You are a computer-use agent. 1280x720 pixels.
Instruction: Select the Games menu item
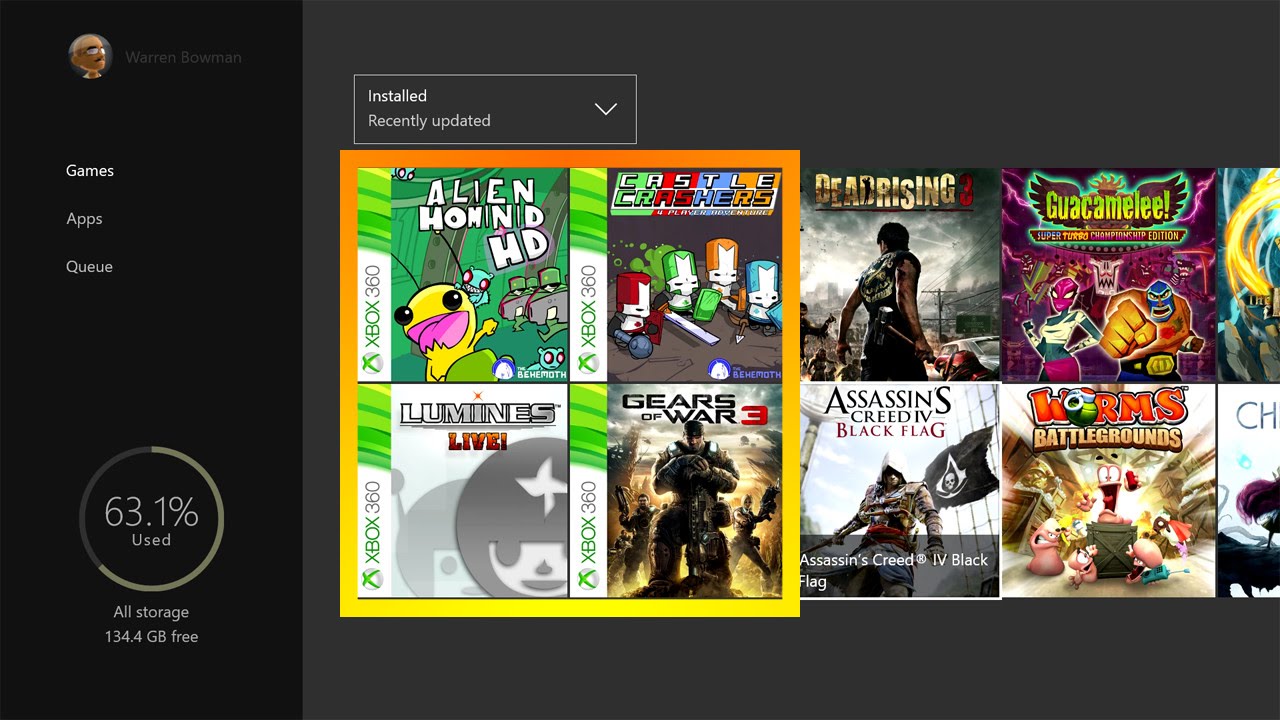click(x=90, y=171)
